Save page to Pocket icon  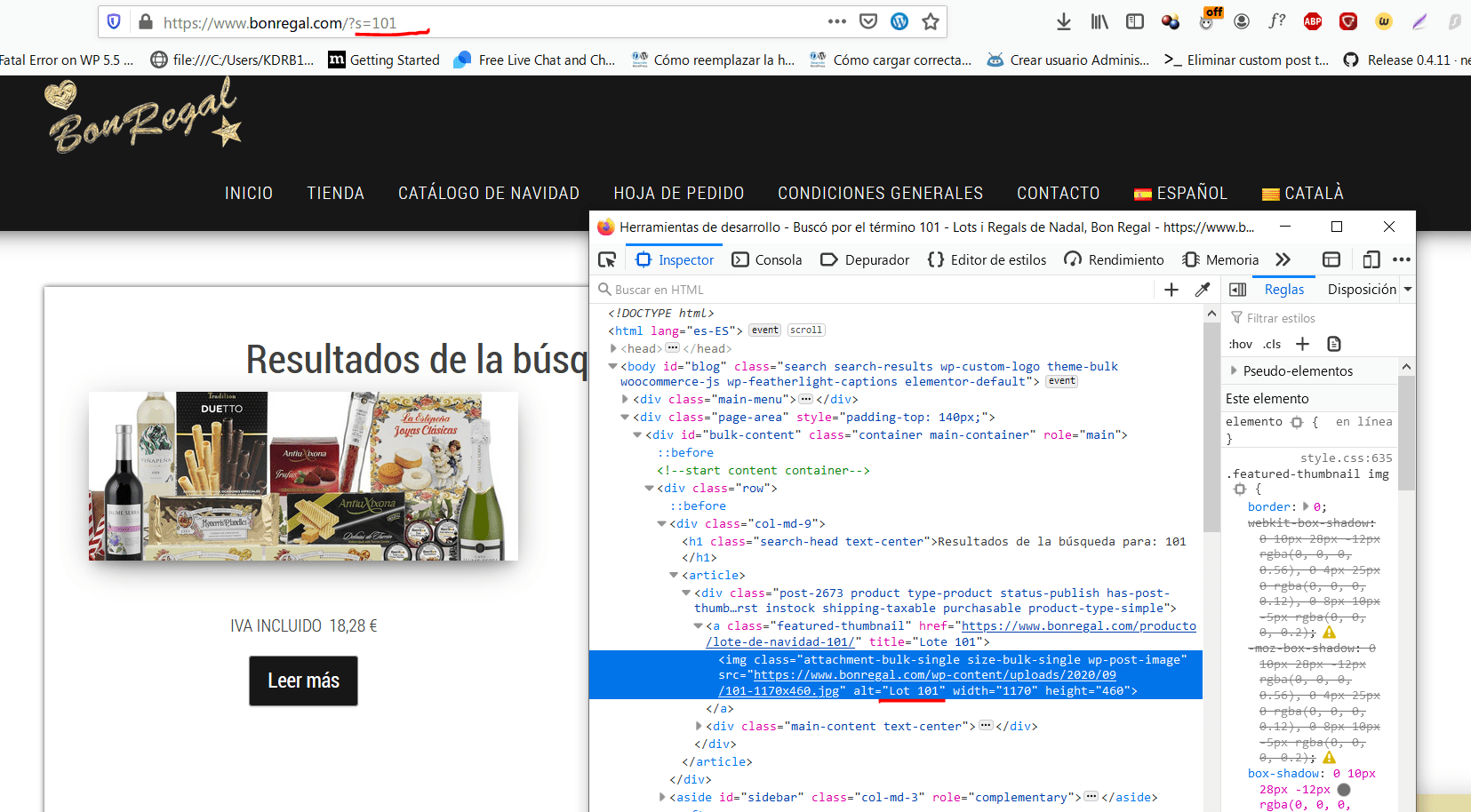pos(868,22)
